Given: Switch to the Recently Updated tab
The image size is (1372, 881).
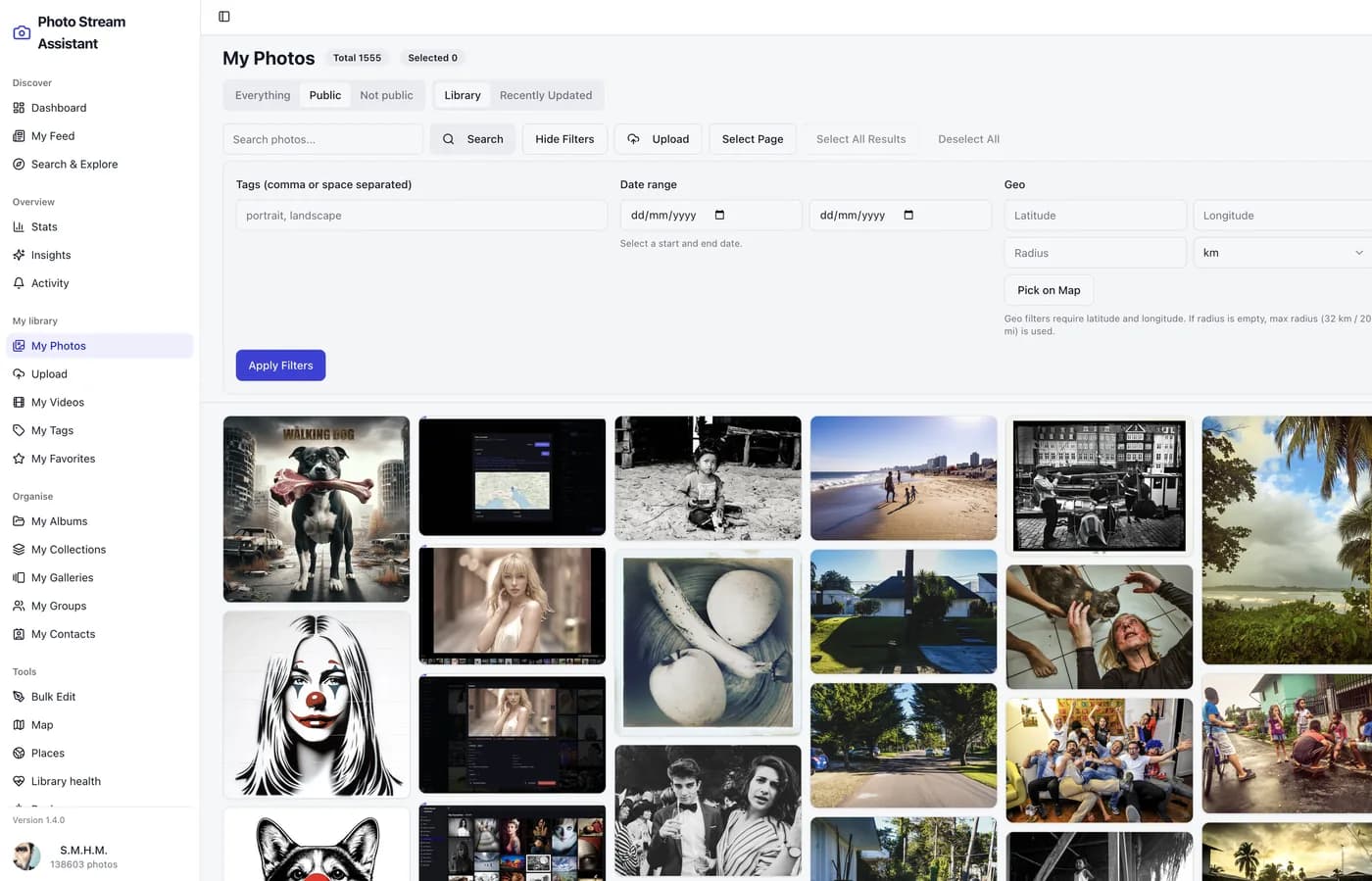Looking at the screenshot, I should coord(546,95).
